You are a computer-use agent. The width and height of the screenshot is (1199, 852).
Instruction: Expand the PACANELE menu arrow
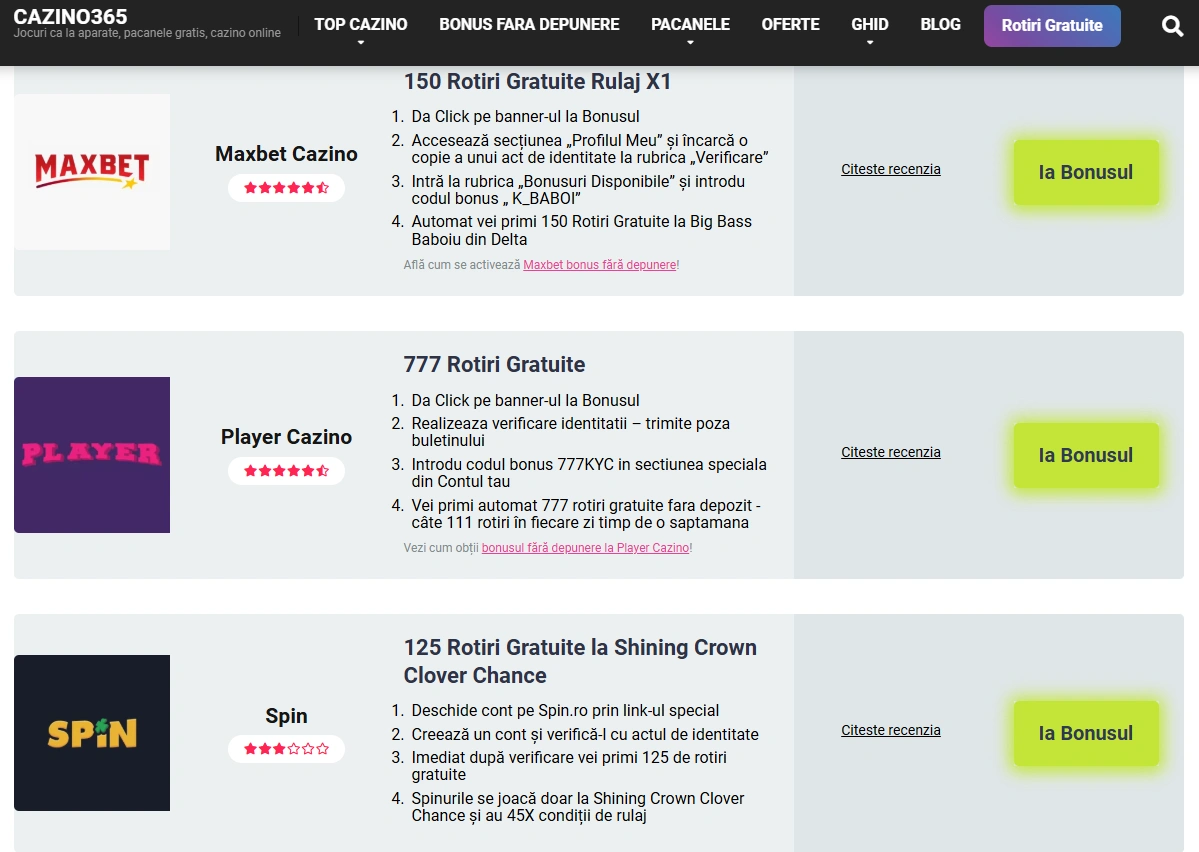[690, 43]
